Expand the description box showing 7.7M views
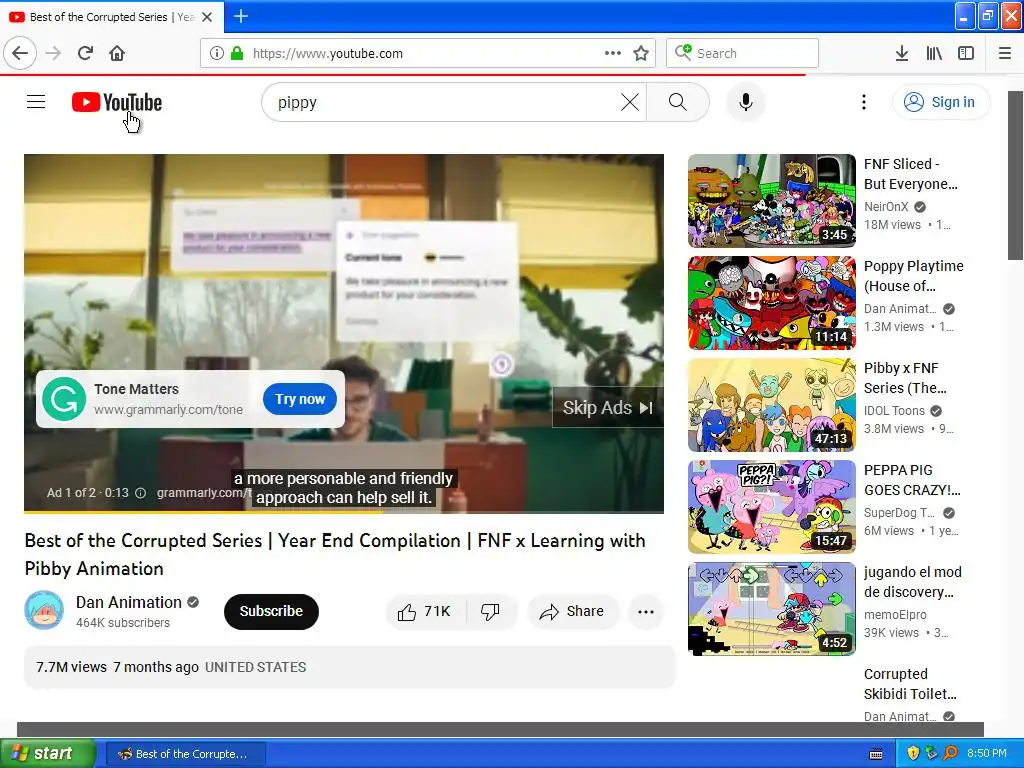 click(x=349, y=667)
